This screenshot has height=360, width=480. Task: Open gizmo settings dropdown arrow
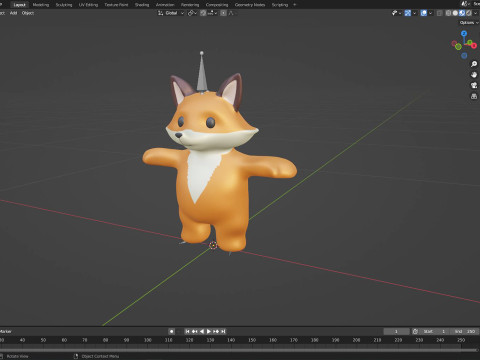coord(414,13)
